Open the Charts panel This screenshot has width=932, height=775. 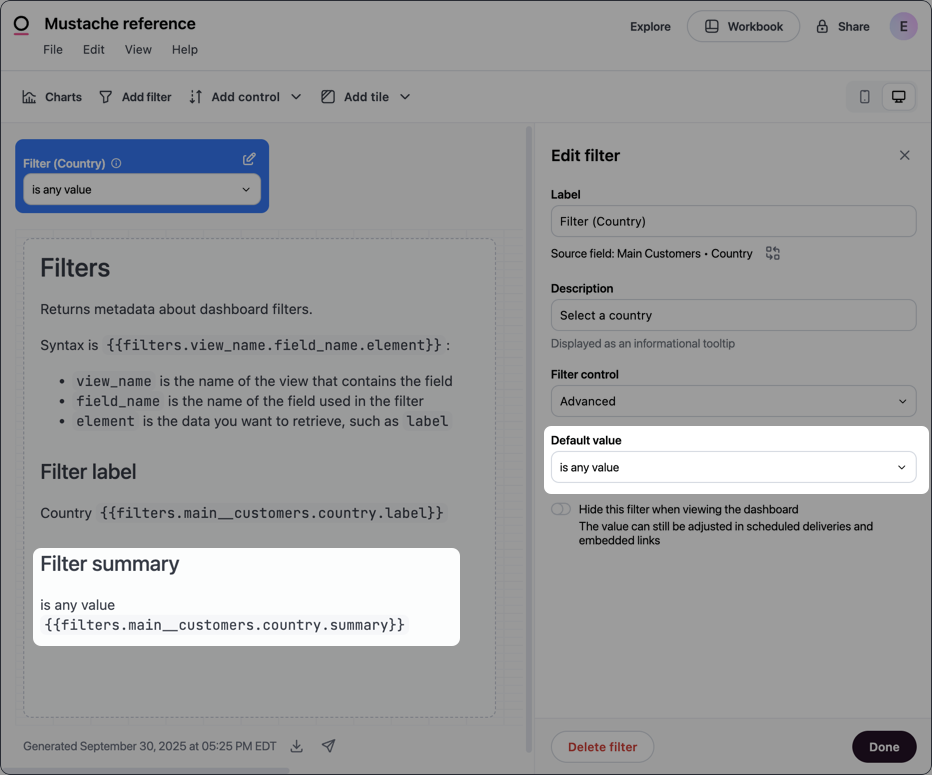tap(50, 96)
